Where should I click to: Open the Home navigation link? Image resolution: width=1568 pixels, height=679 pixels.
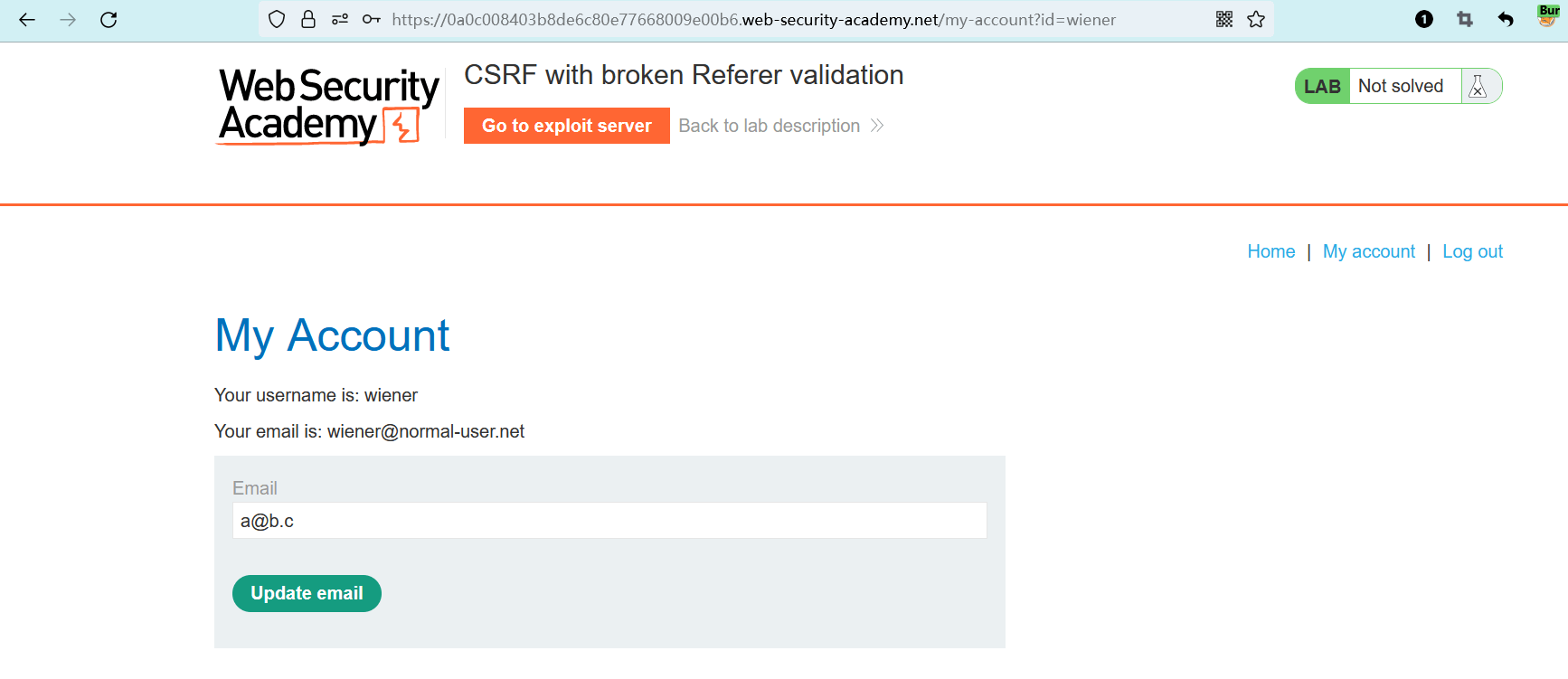point(1270,251)
